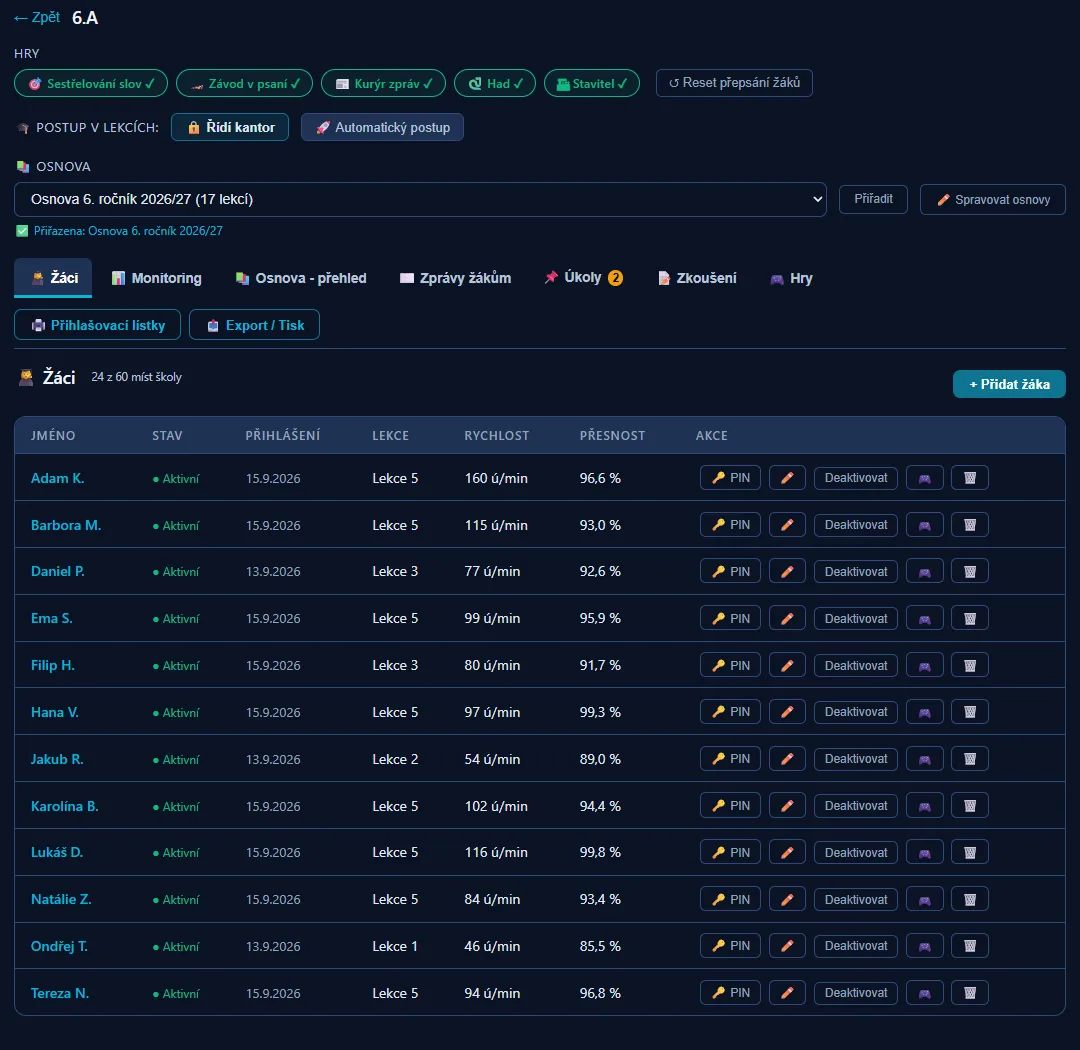
Task: Switch to the Monitoring tab
Action: [157, 278]
